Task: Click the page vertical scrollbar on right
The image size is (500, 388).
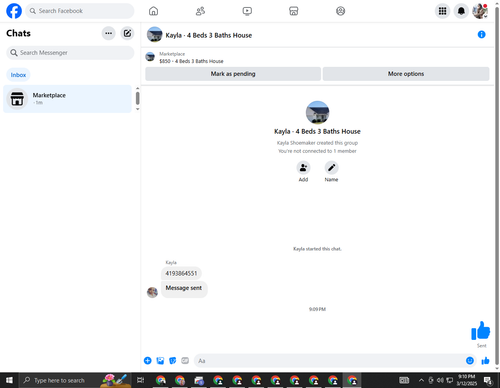Action: pos(497,186)
